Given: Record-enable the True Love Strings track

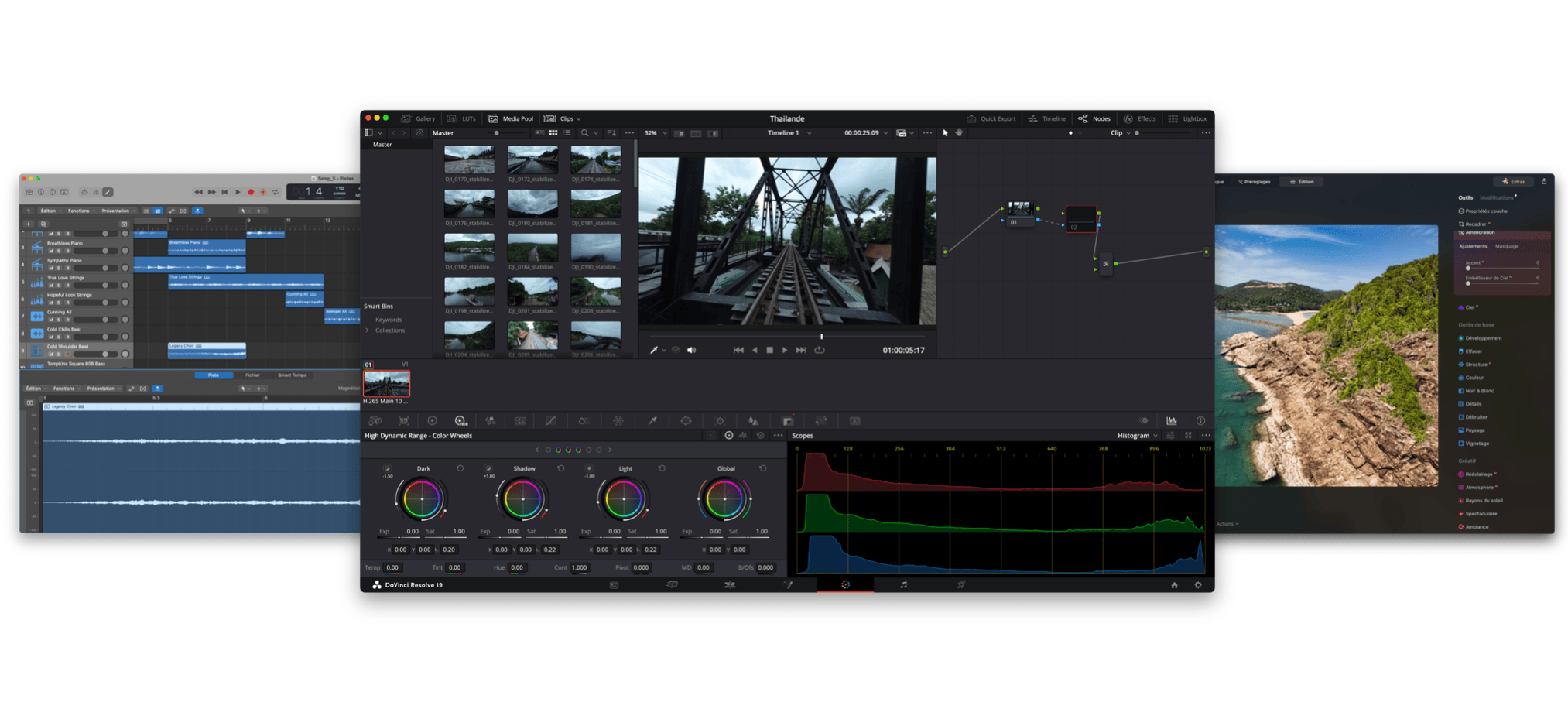Looking at the screenshot, I should (67, 285).
